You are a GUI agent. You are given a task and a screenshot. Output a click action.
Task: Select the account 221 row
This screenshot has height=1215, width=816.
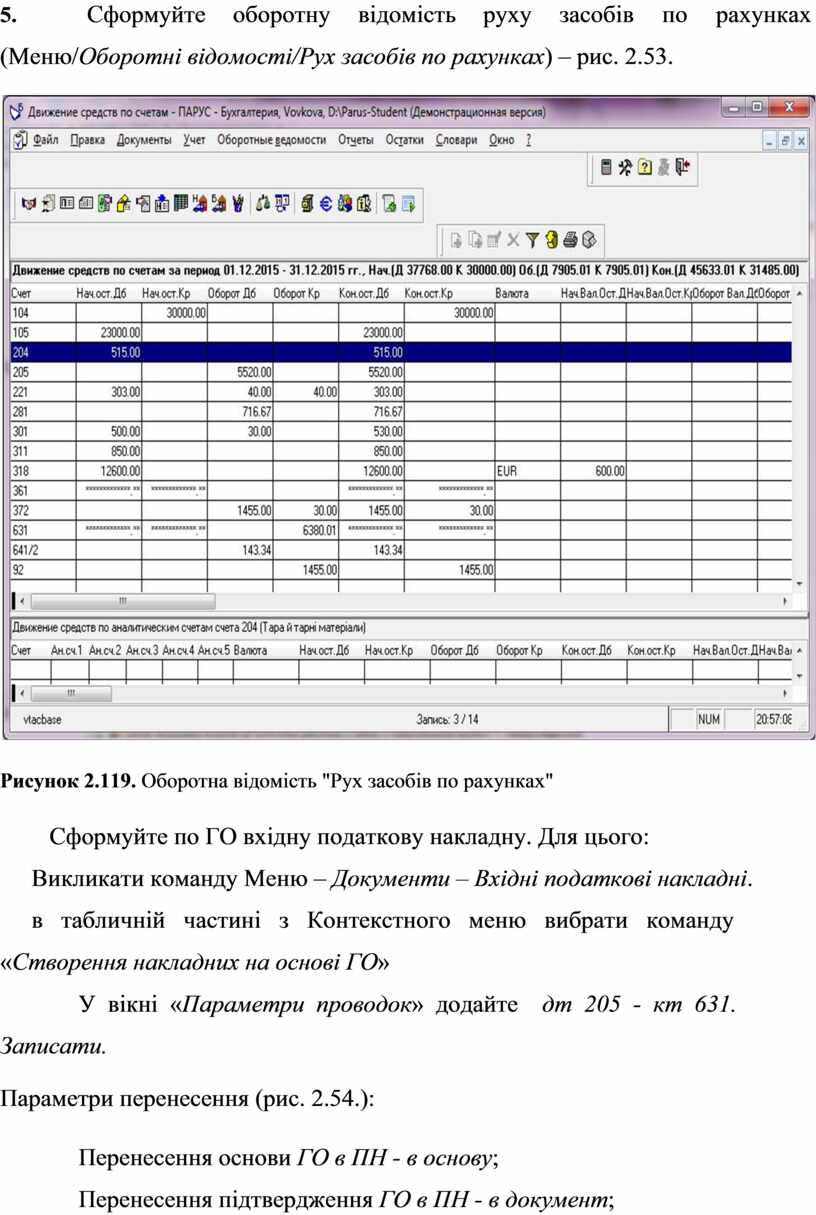click(400, 392)
